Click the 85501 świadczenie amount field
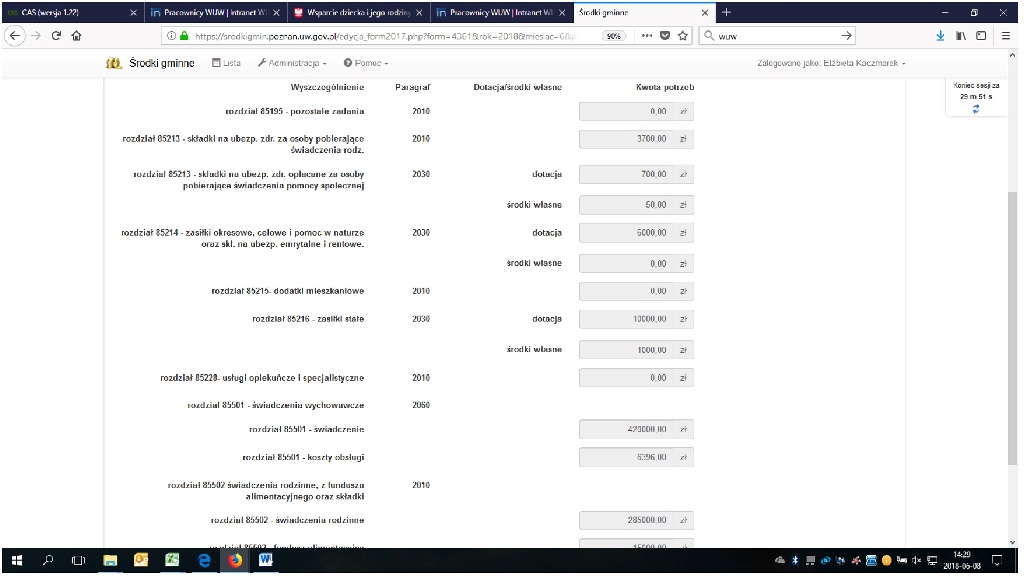The height and width of the screenshot is (576, 1024). point(627,429)
